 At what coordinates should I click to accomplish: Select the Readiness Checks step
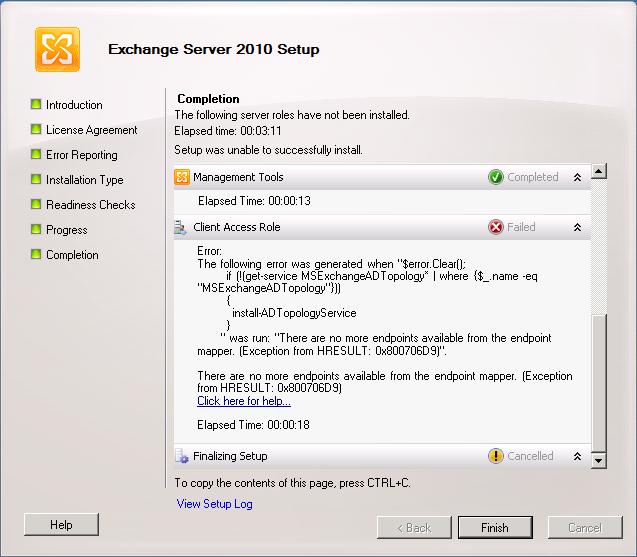click(x=90, y=205)
